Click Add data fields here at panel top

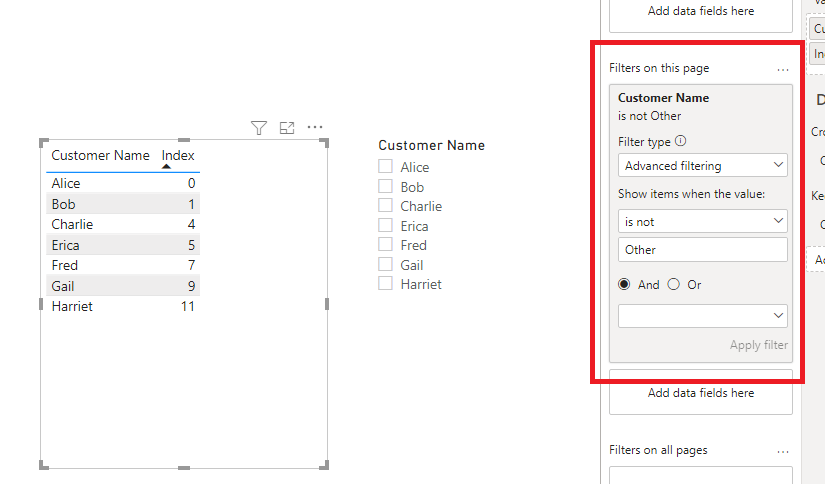click(x=701, y=12)
